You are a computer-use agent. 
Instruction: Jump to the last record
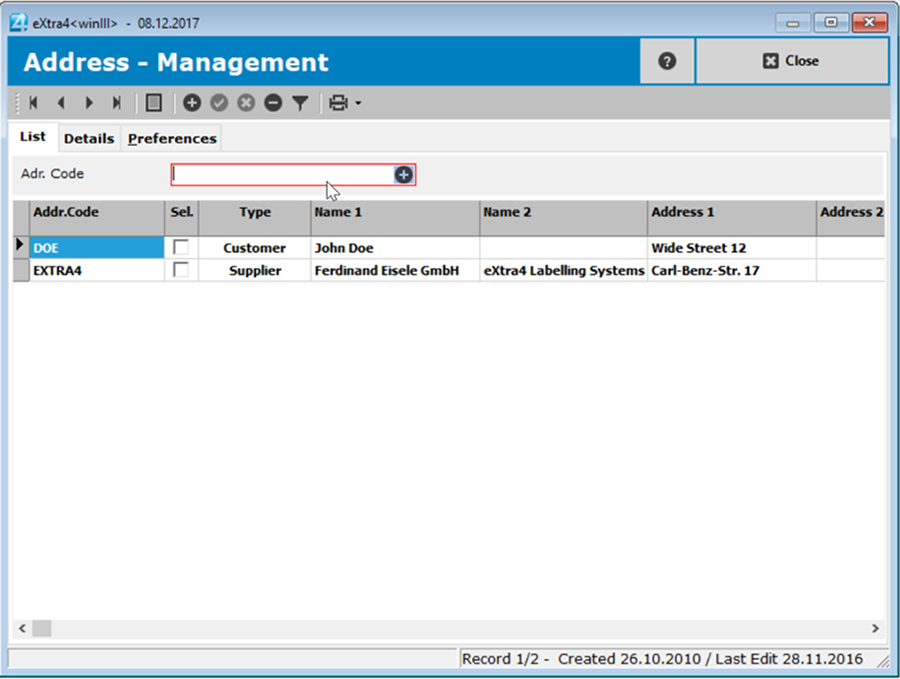pos(115,102)
